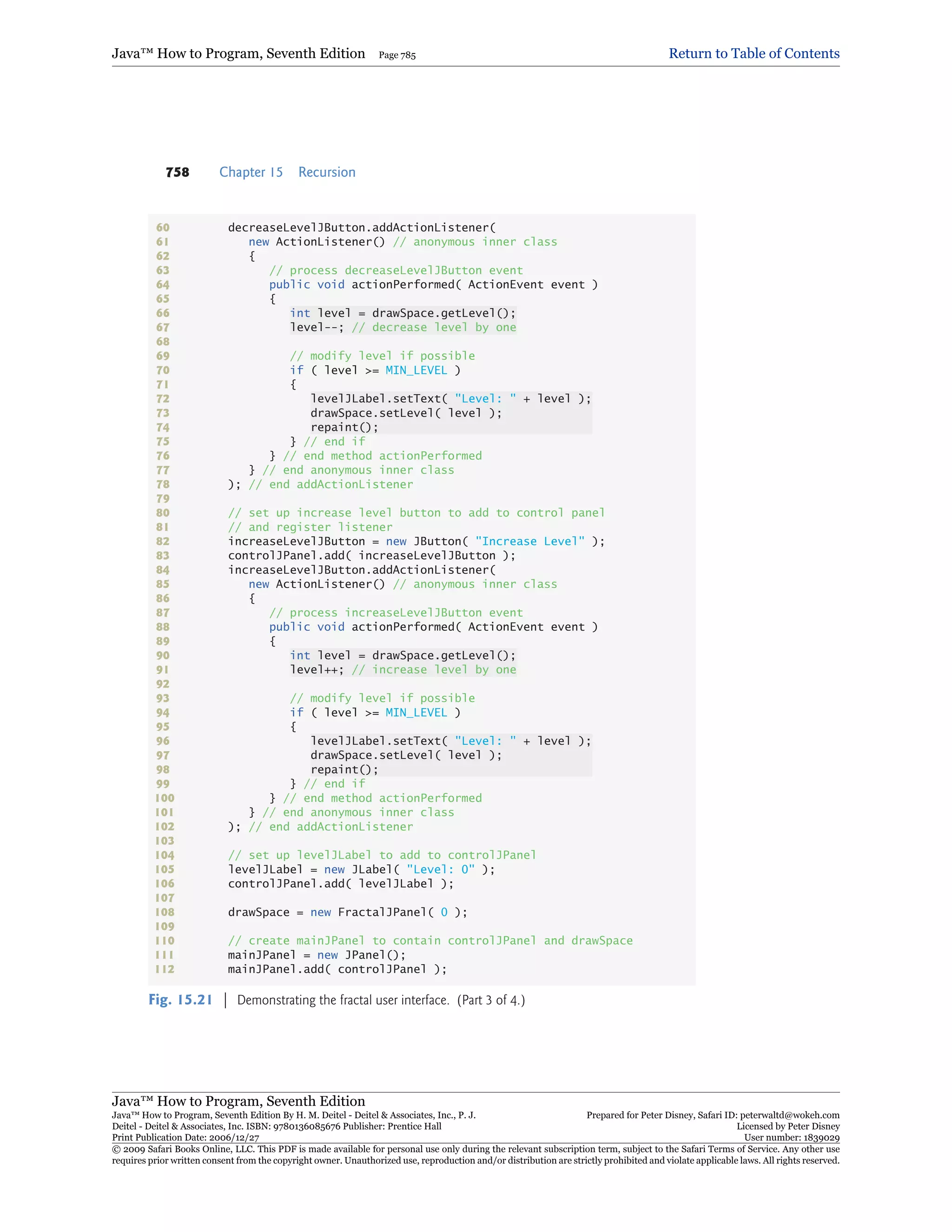The width and height of the screenshot is (952, 1232).
Task: Click the Demonstrating the fractal user interface caption
Action: pos(343,1000)
